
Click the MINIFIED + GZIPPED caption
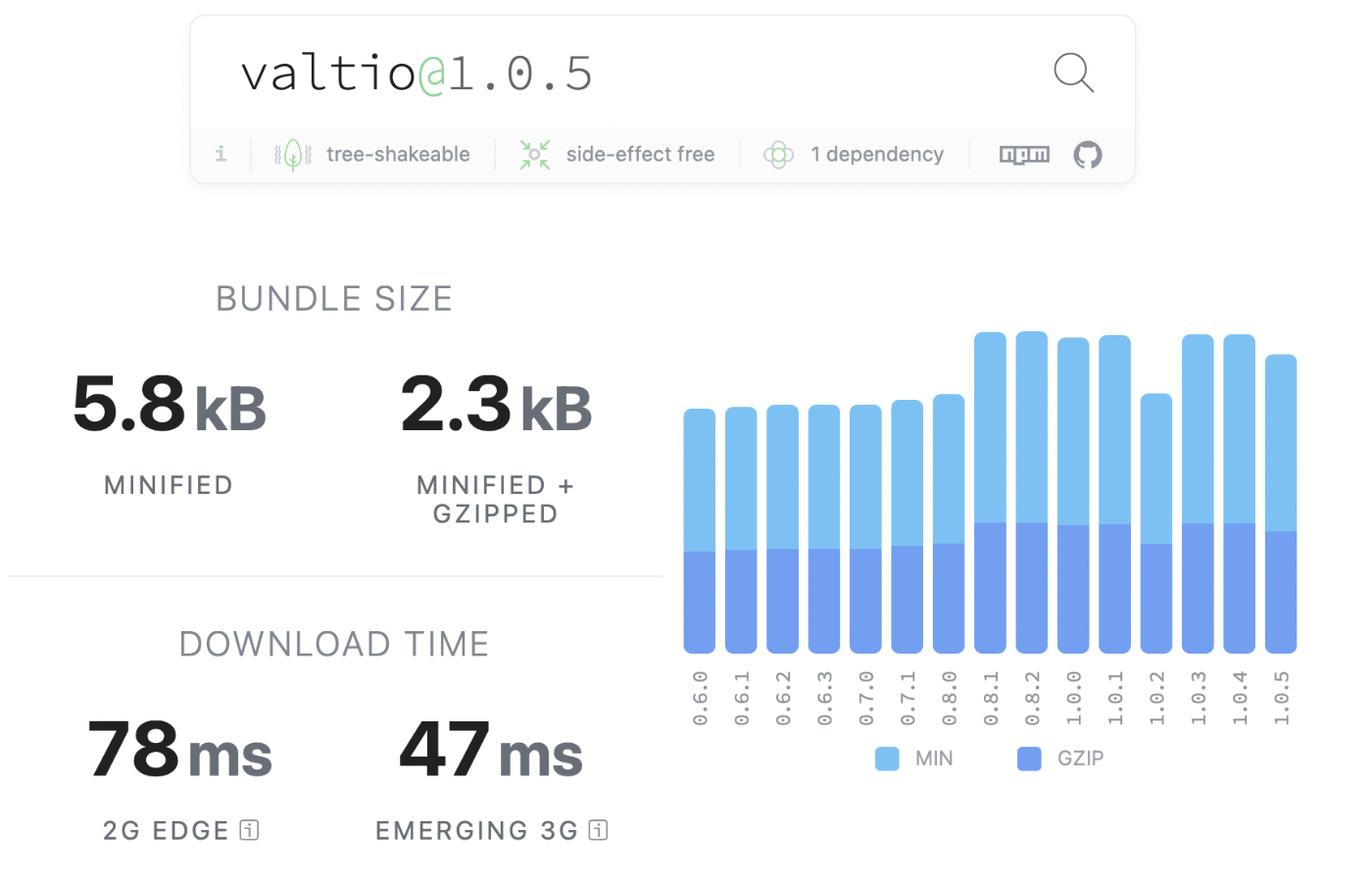pyautogui.click(x=496, y=500)
